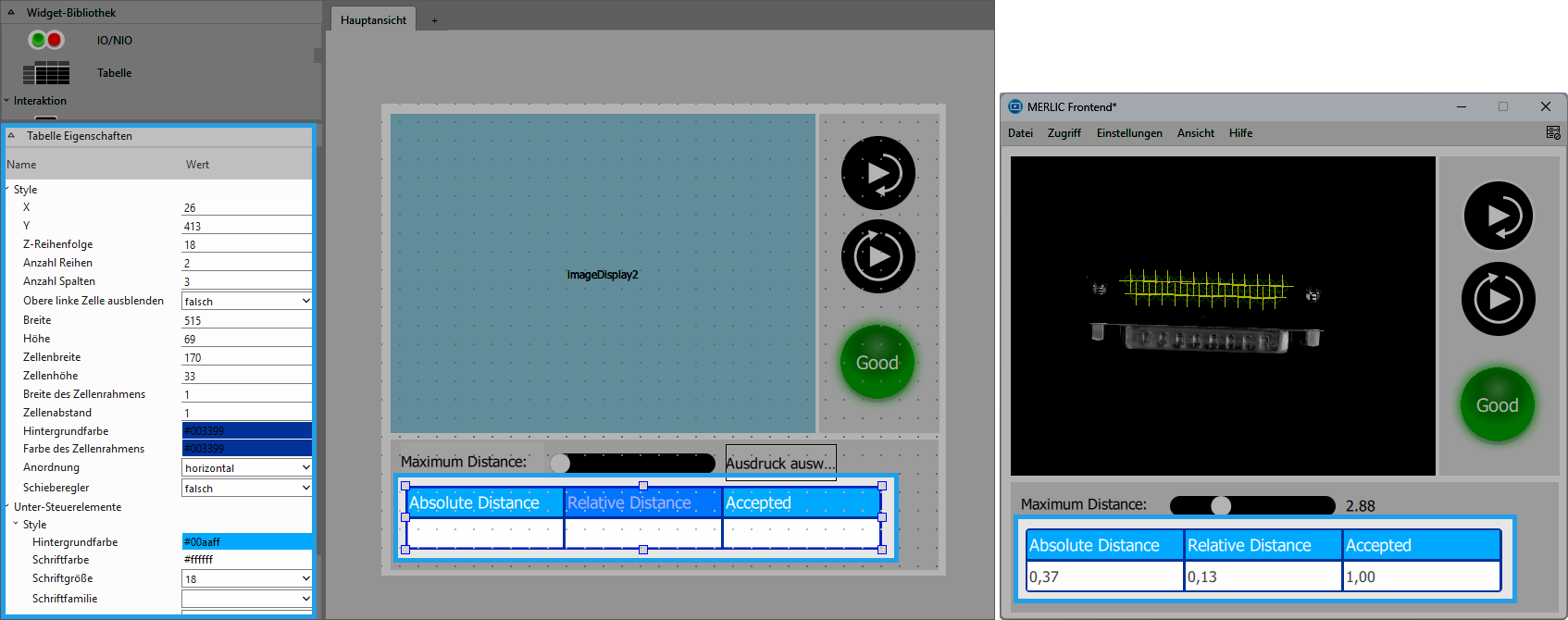Screen dimensions: 1568x620
Task: Add a new view with the plus tab
Action: [434, 20]
